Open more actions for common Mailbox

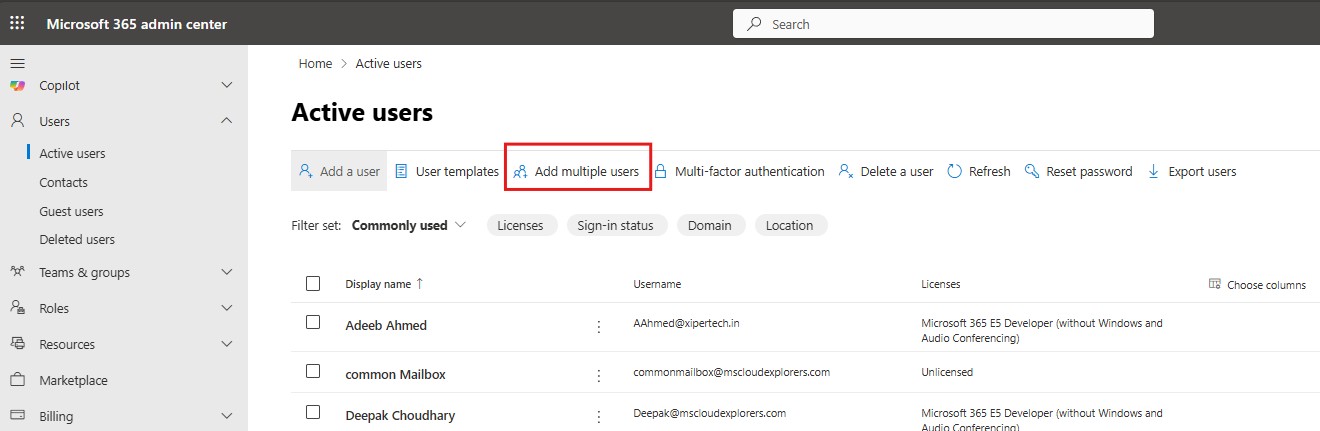599,375
